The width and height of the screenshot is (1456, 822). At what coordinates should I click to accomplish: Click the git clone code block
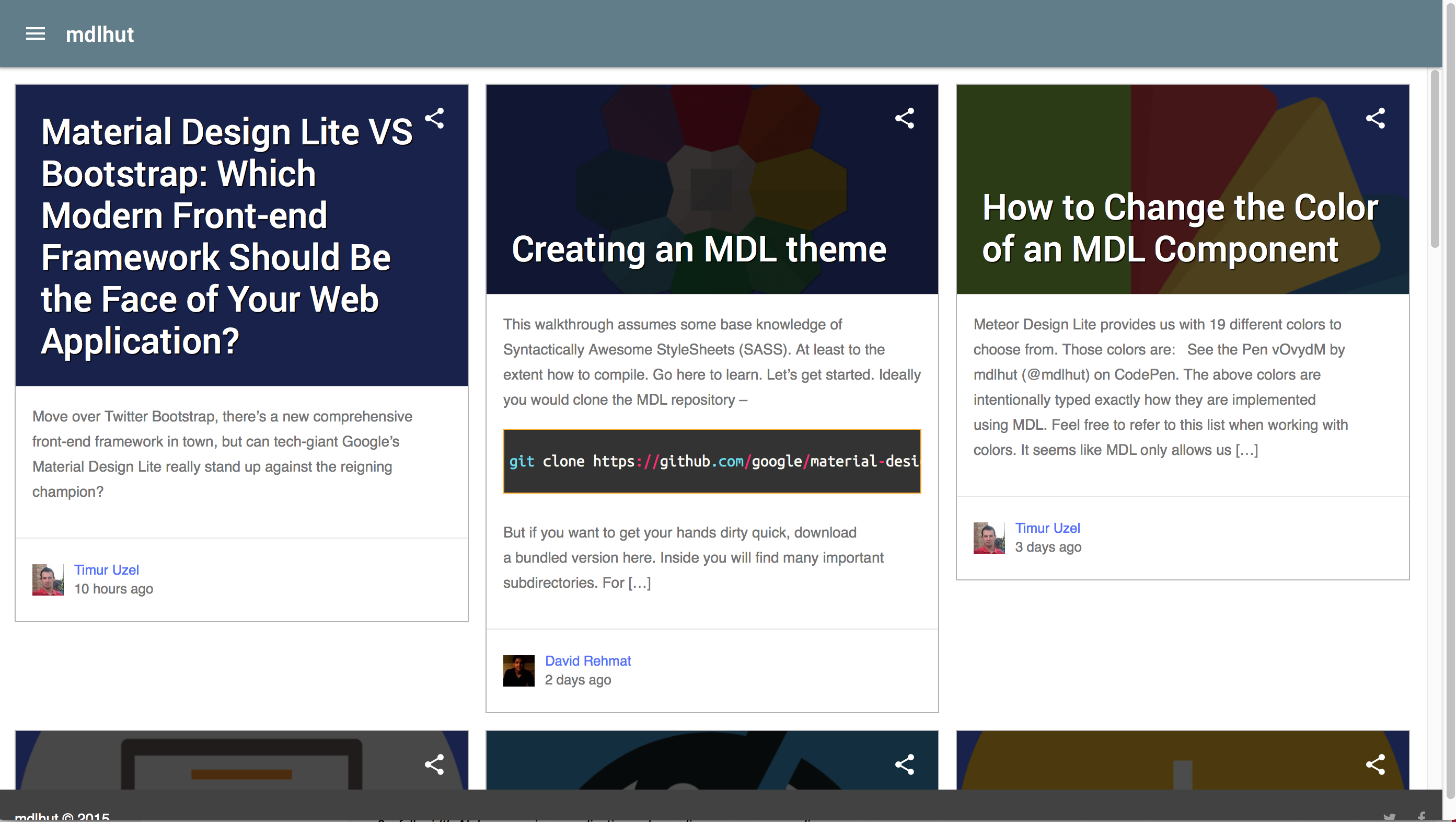click(x=712, y=461)
